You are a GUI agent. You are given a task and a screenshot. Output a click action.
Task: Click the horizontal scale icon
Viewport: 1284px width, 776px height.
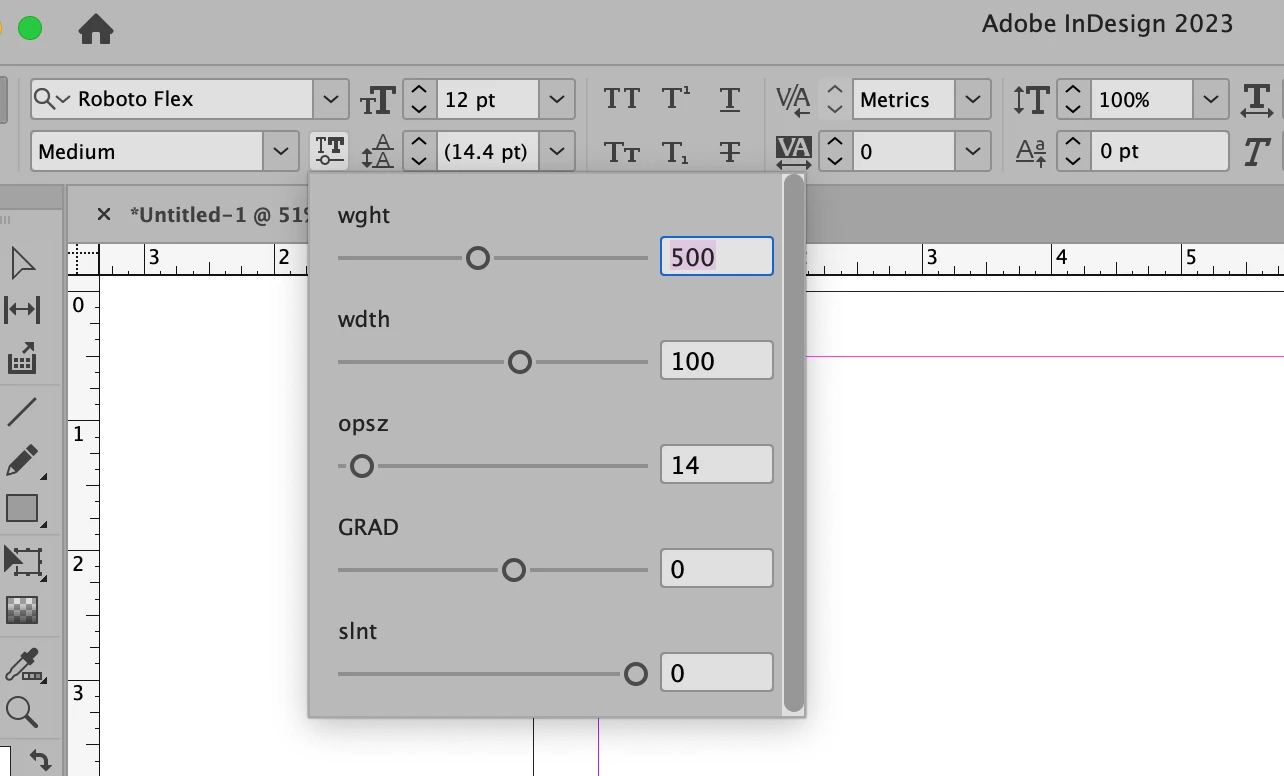pyautogui.click(x=1257, y=99)
